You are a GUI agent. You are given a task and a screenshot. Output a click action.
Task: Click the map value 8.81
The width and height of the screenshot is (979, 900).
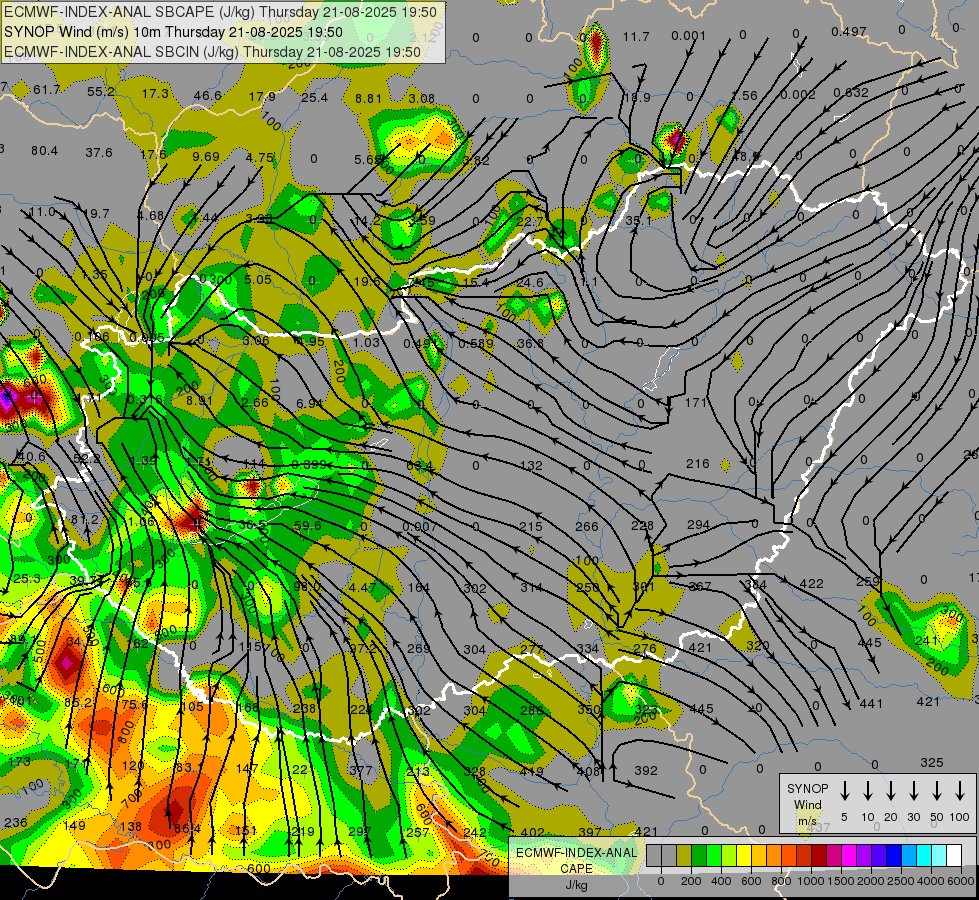(368, 99)
